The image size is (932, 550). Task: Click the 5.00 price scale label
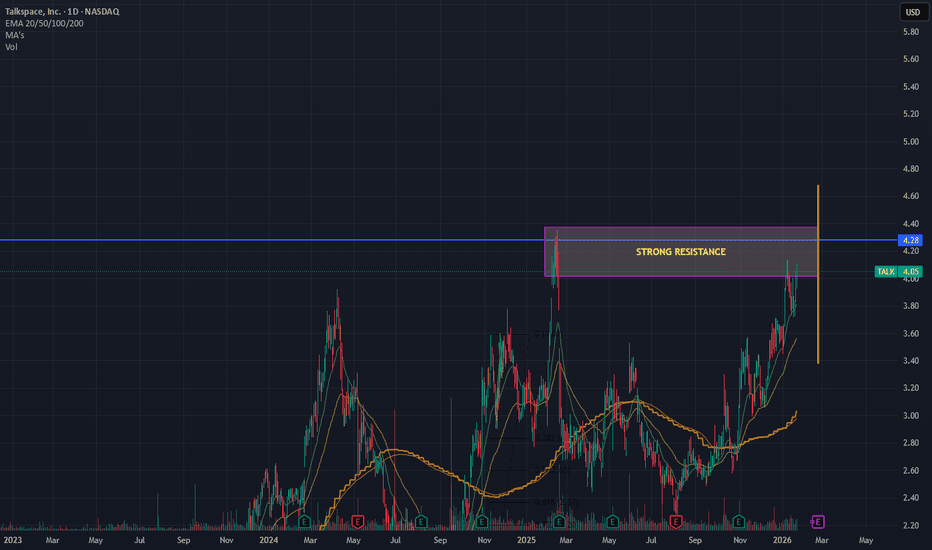pyautogui.click(x=911, y=142)
